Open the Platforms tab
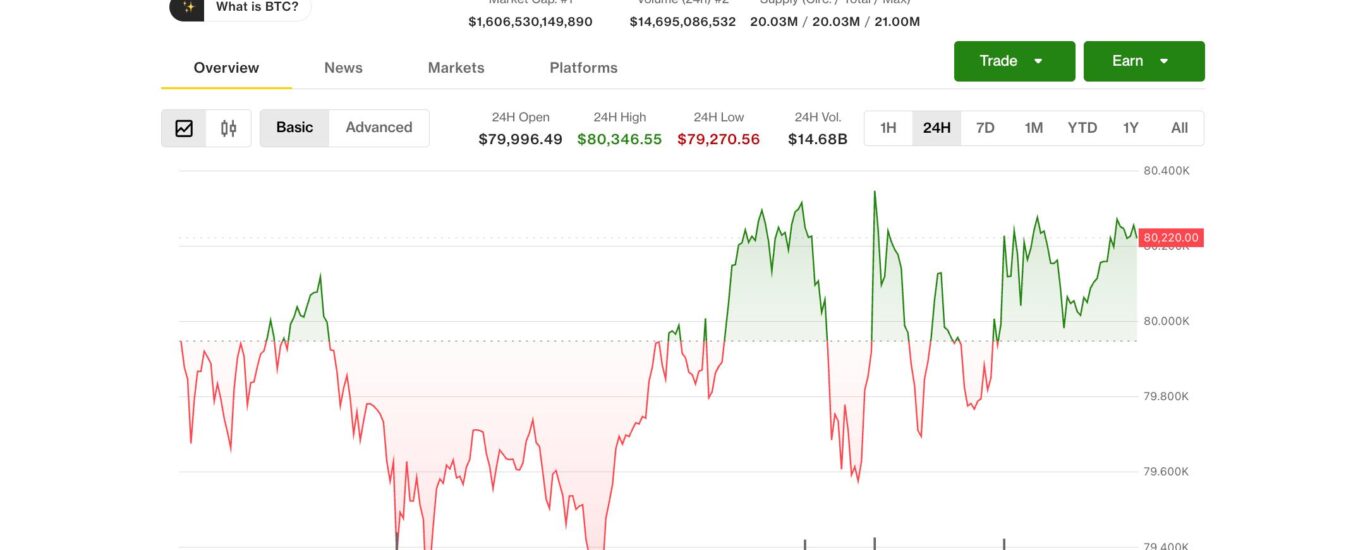This screenshot has height=550, width=1370. 584,68
